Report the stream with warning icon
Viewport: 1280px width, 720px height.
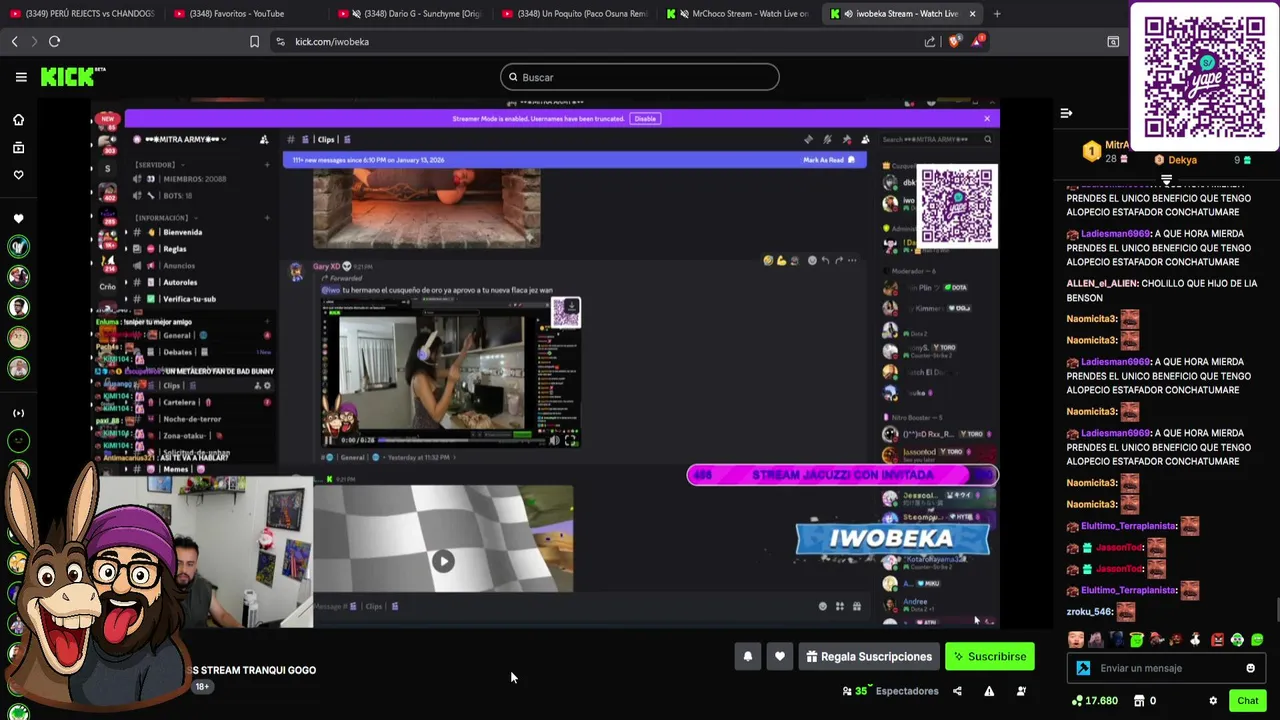coord(989,691)
